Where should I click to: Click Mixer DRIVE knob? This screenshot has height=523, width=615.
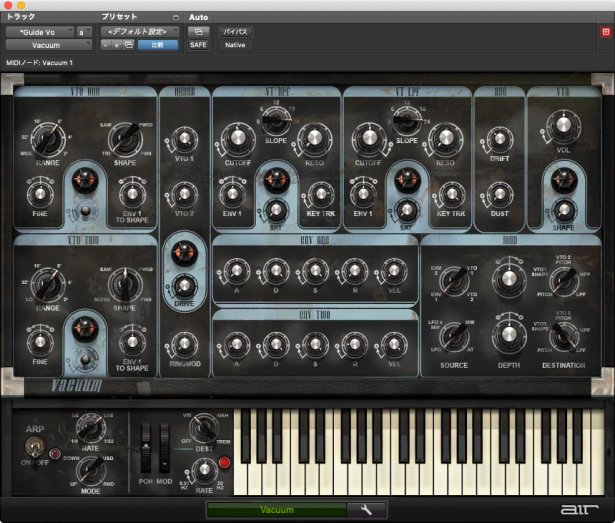point(184,286)
